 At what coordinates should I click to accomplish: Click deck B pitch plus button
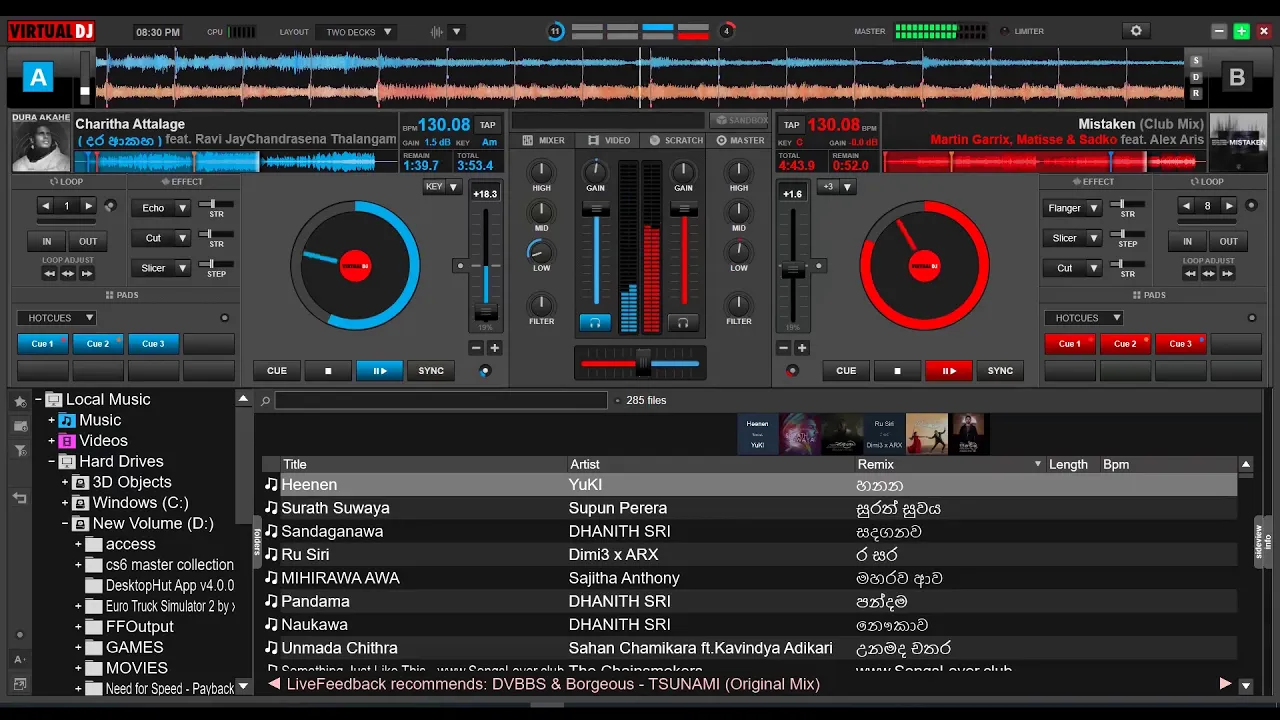(x=802, y=348)
